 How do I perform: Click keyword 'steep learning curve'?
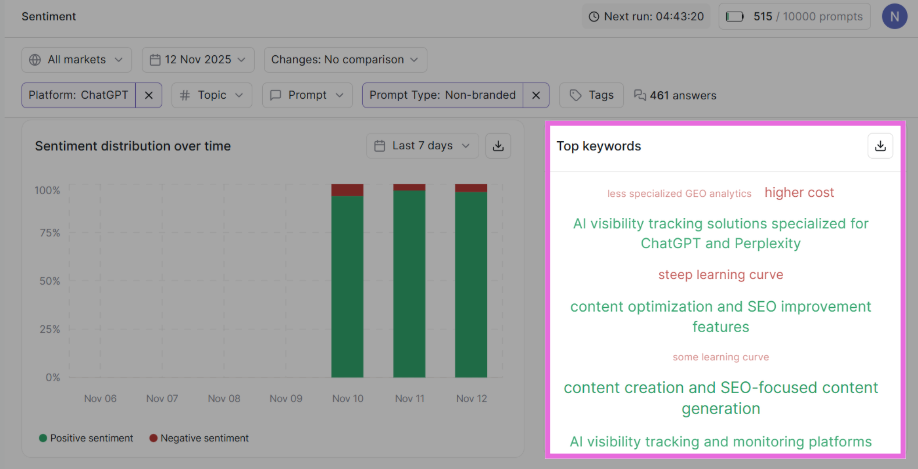721,275
